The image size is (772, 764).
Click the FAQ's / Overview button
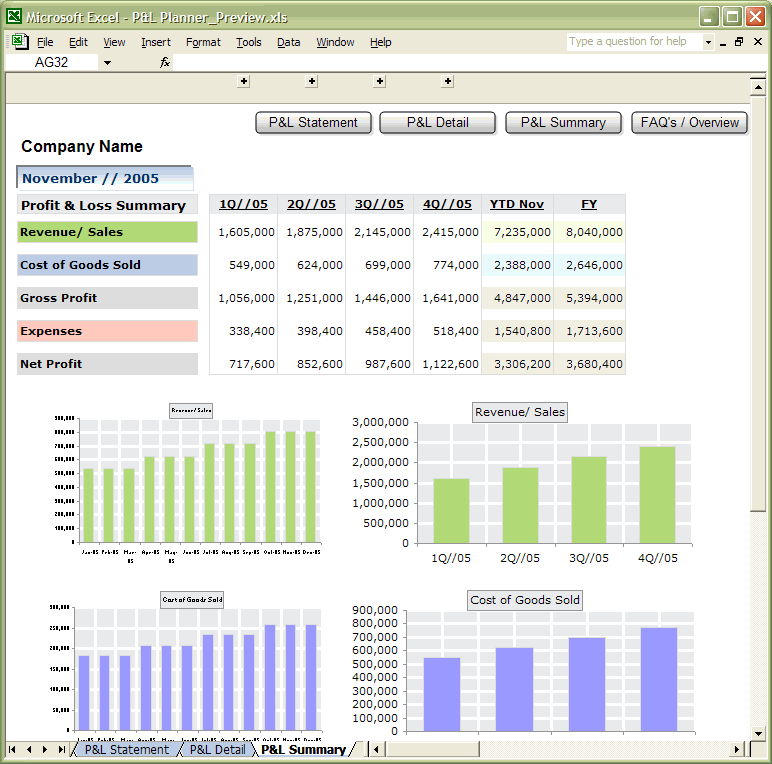click(689, 123)
